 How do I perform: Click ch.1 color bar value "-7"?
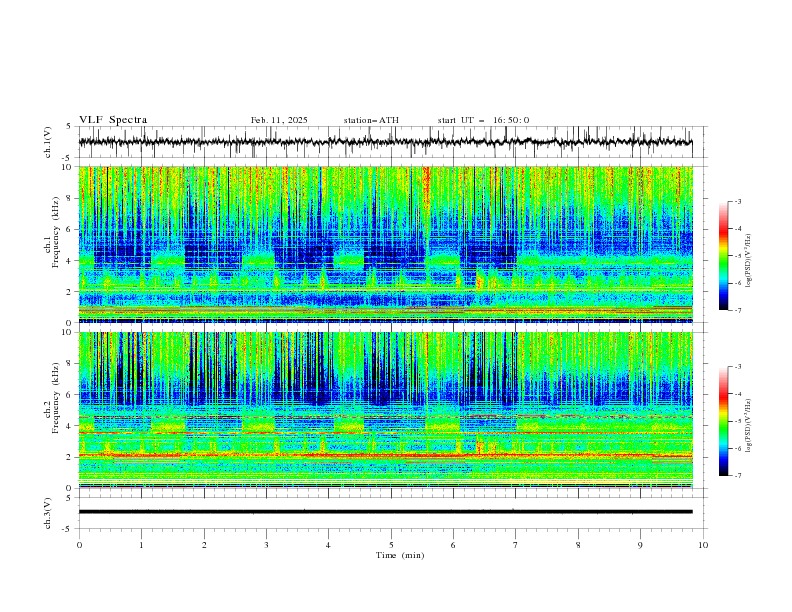coord(738,310)
